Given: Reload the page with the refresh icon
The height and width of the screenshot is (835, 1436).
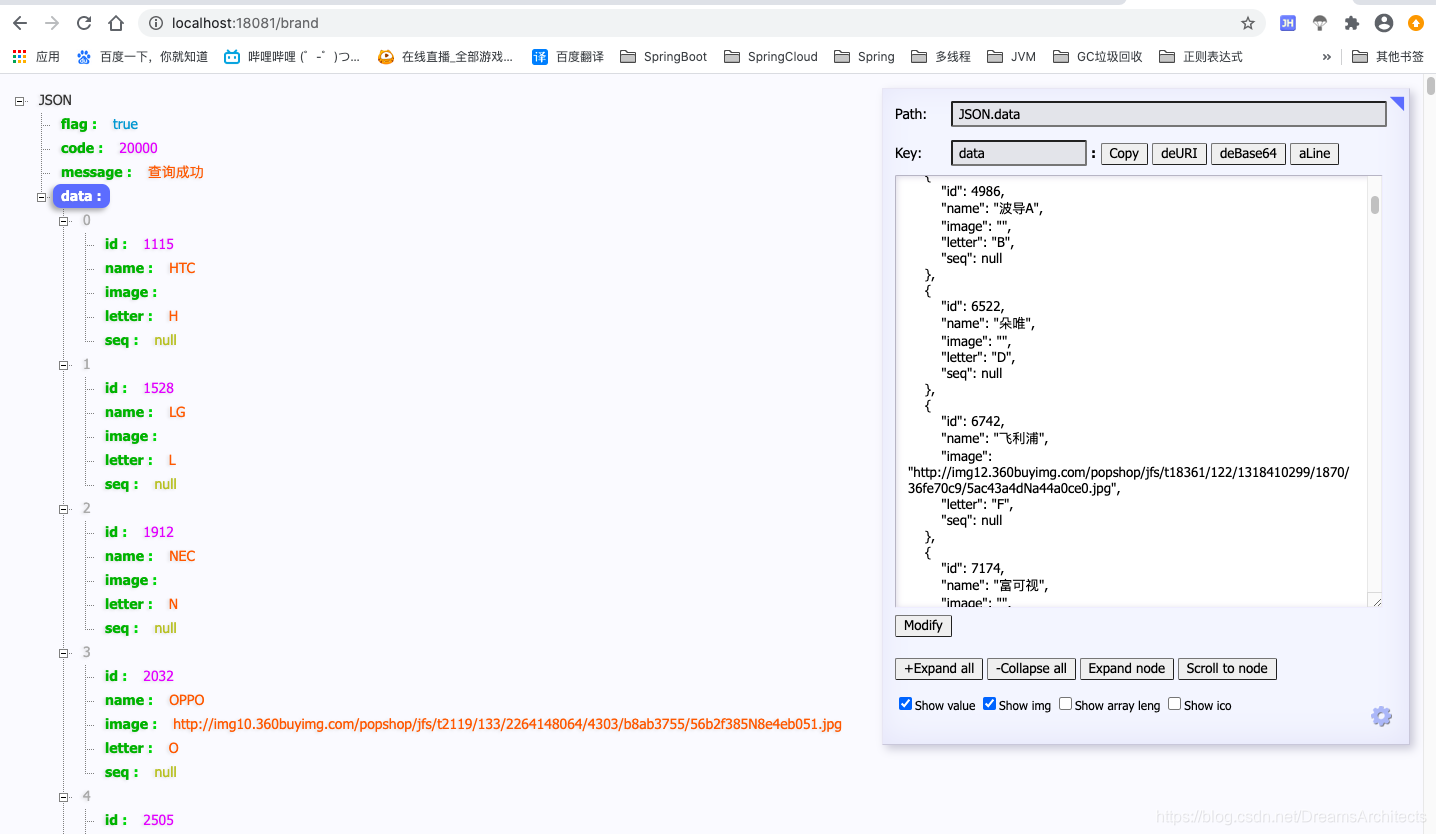Looking at the screenshot, I should click(84, 23).
